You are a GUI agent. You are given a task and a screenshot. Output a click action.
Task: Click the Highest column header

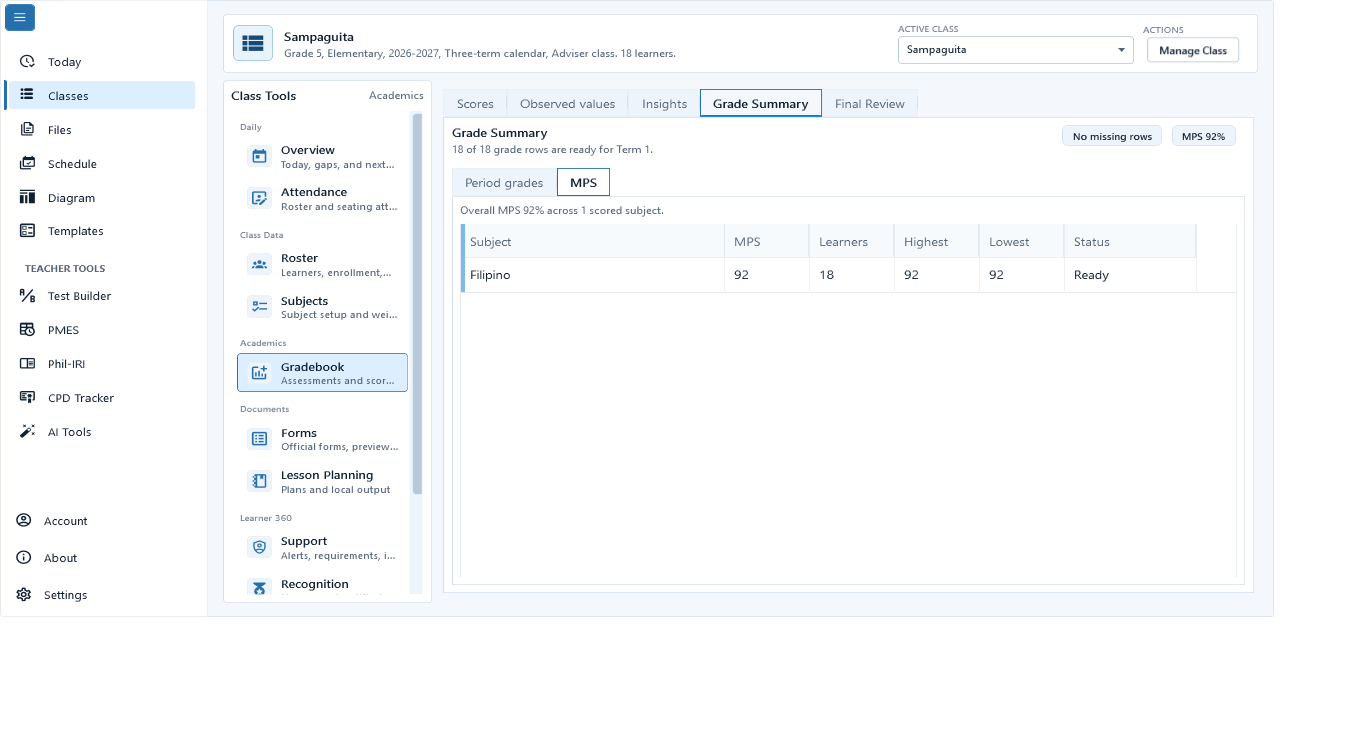tap(936, 241)
